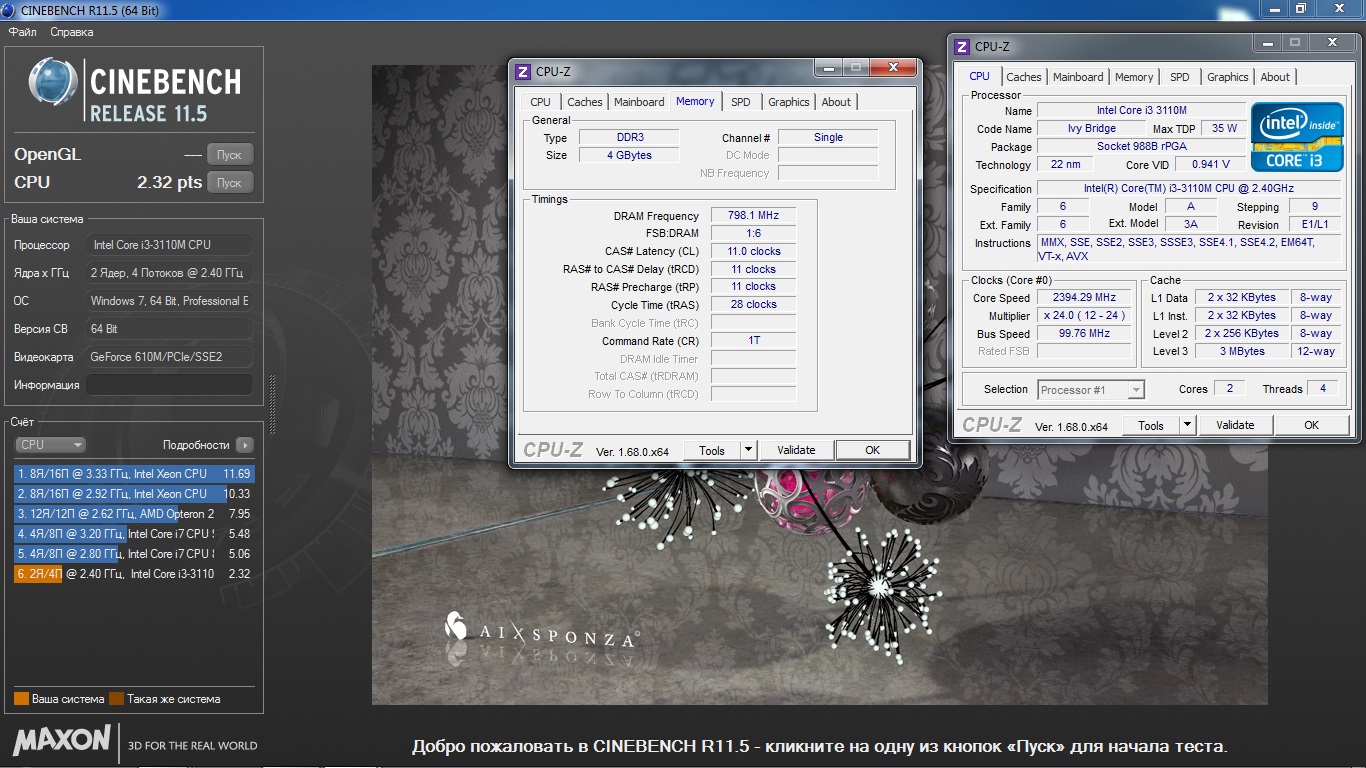Switch to CPU tab in Memory window

541,102
